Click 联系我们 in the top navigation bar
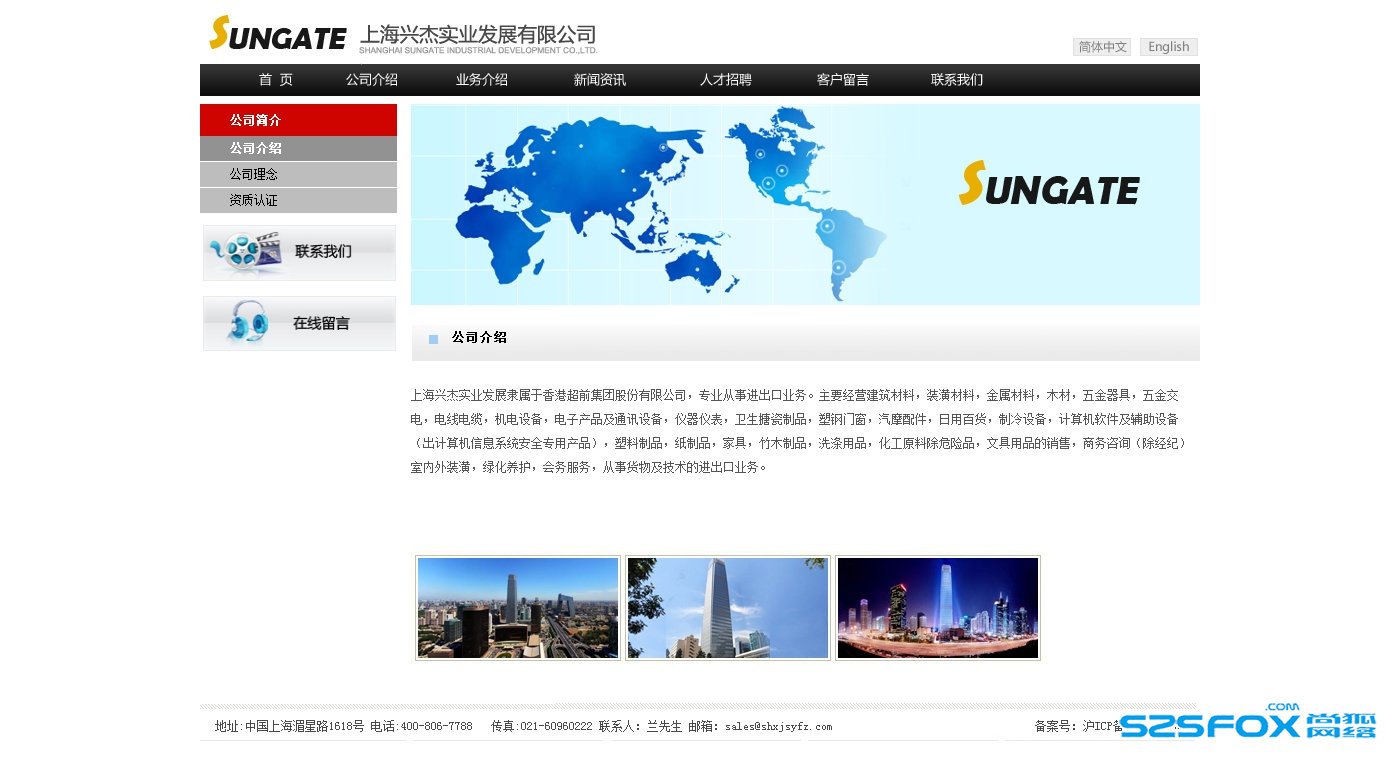Viewport: 1400px width, 764px height. 957,80
